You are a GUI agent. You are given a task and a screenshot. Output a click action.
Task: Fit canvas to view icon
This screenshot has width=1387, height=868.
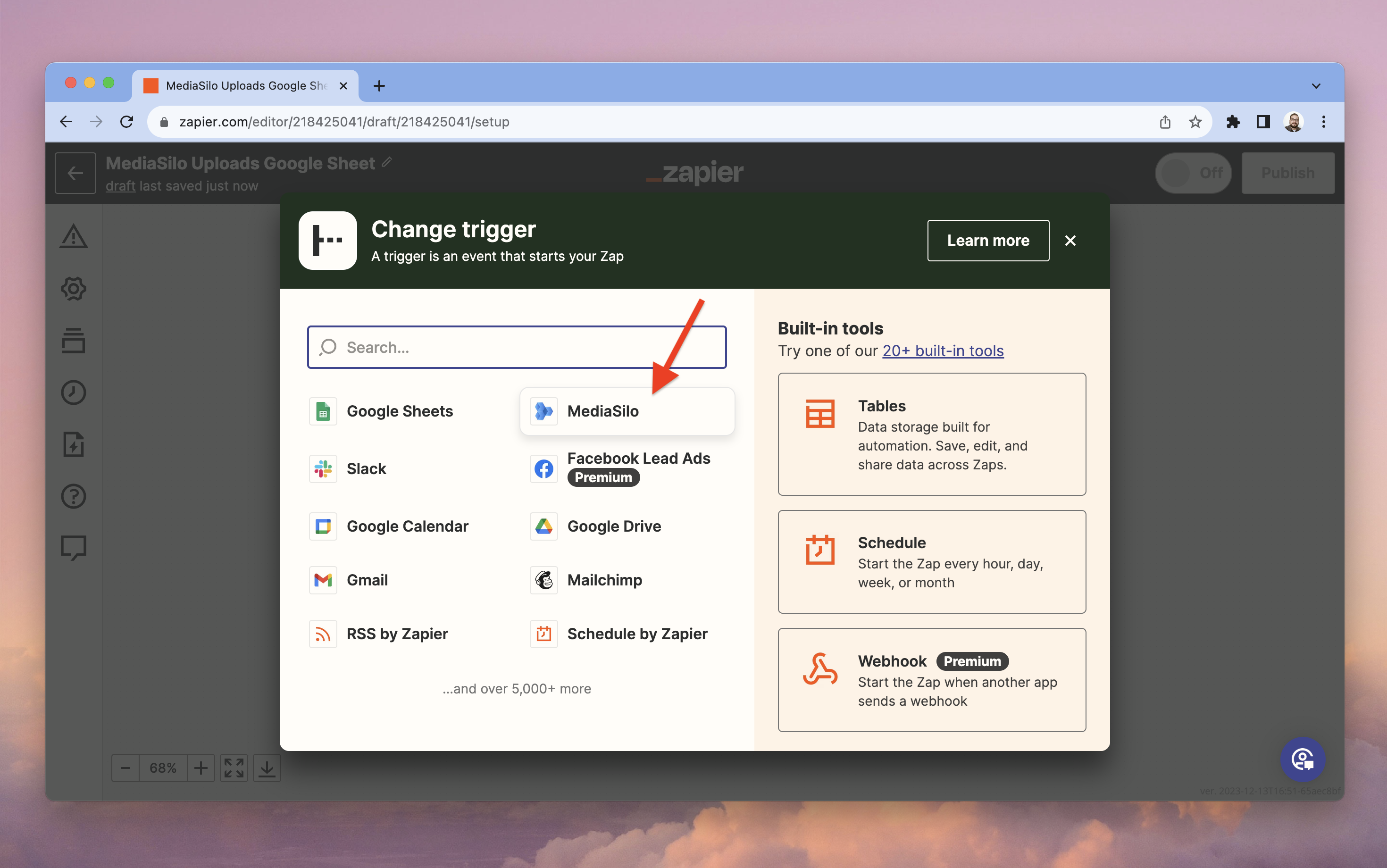(234, 768)
